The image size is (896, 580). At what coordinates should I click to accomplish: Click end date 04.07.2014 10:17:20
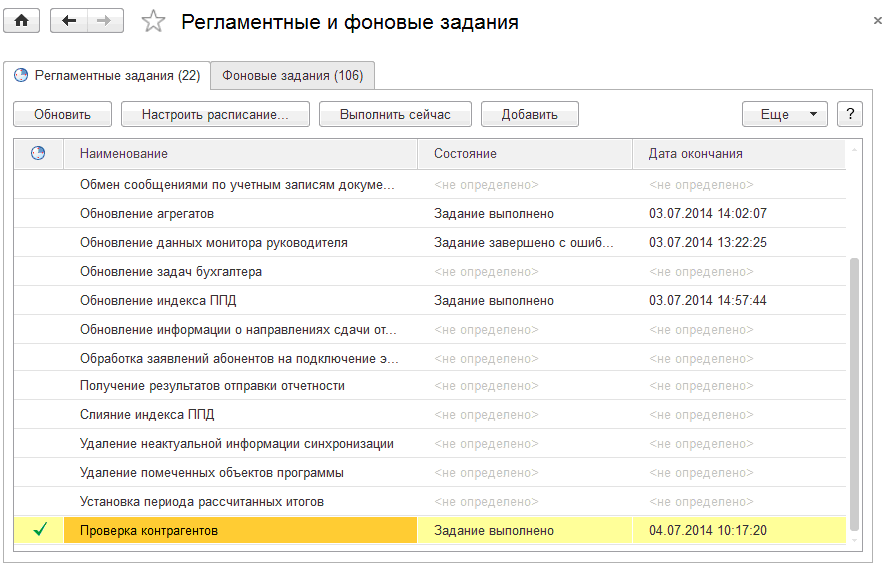(708, 530)
